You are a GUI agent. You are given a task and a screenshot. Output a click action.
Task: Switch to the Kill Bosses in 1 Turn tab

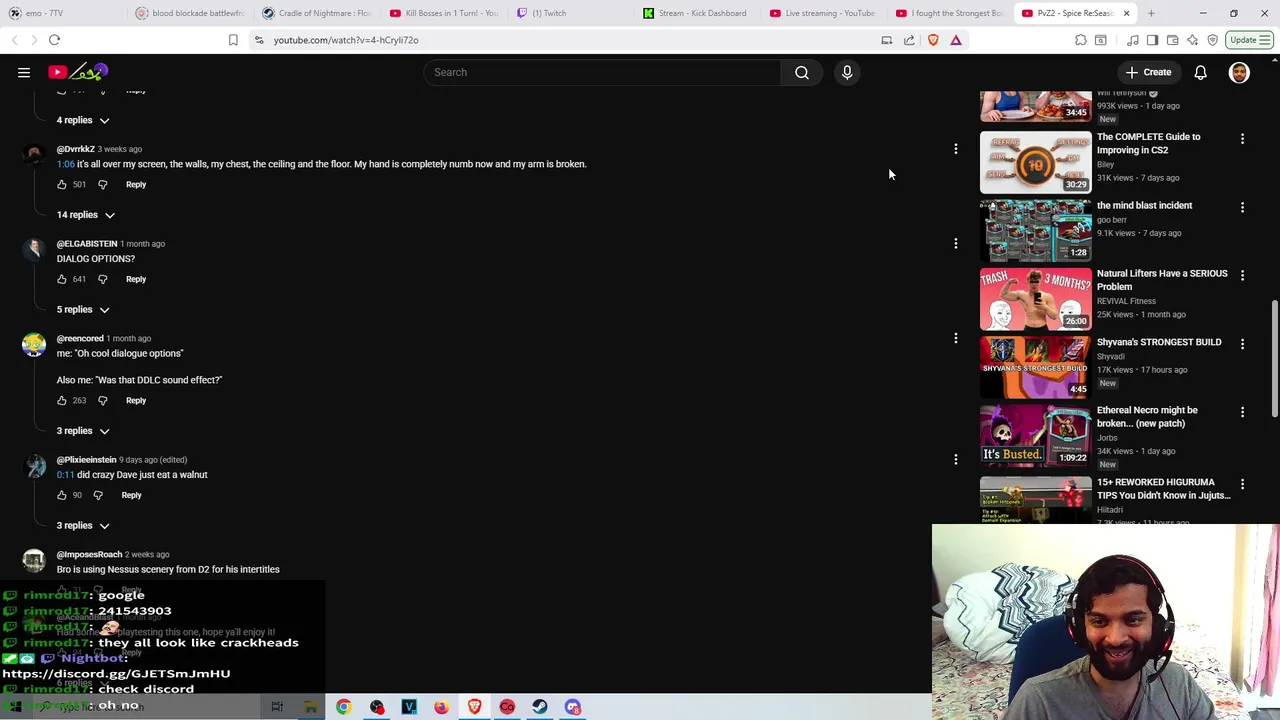(x=444, y=13)
